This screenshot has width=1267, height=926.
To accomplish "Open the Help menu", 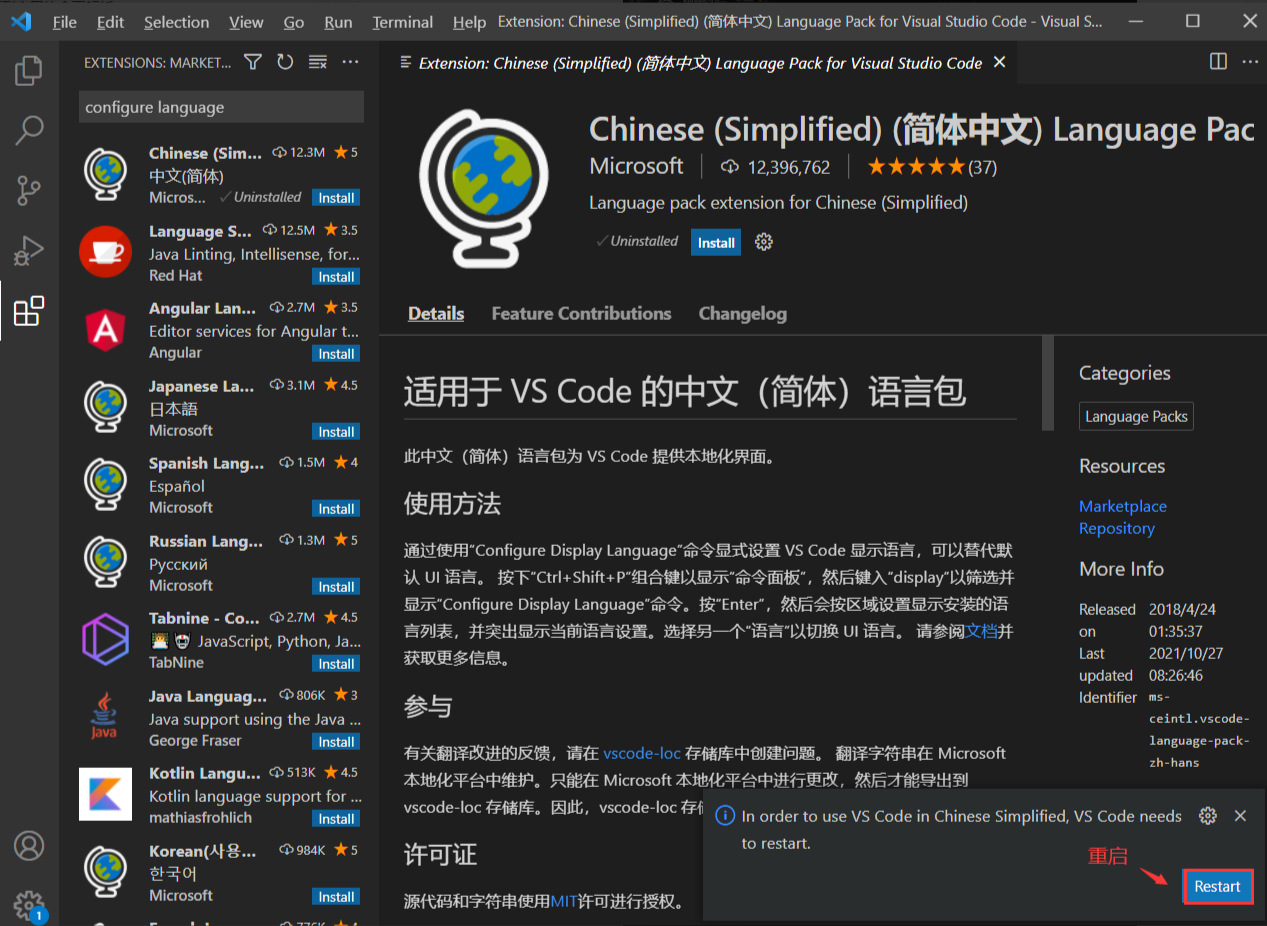I will 469,22.
